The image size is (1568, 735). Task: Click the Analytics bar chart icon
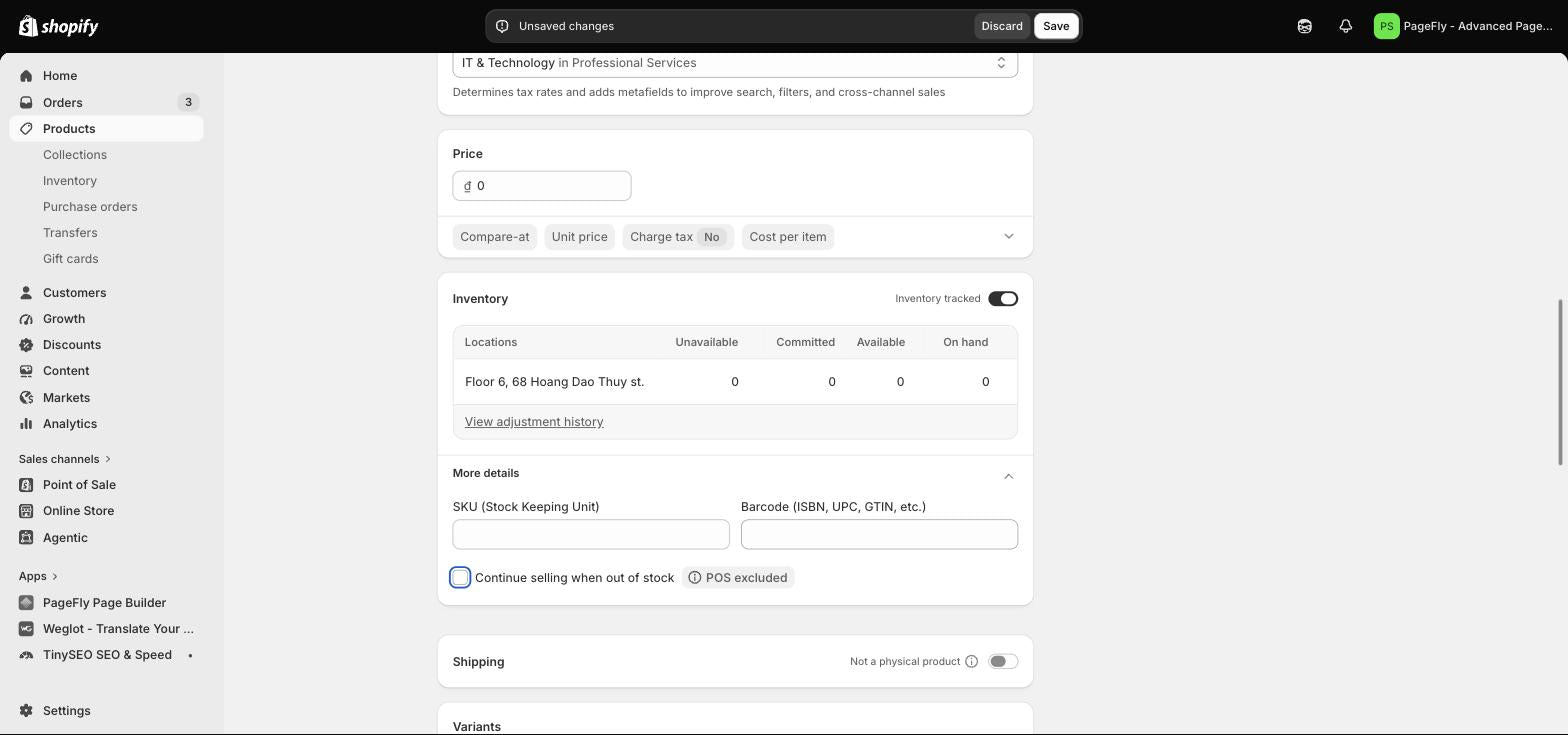(x=26, y=424)
